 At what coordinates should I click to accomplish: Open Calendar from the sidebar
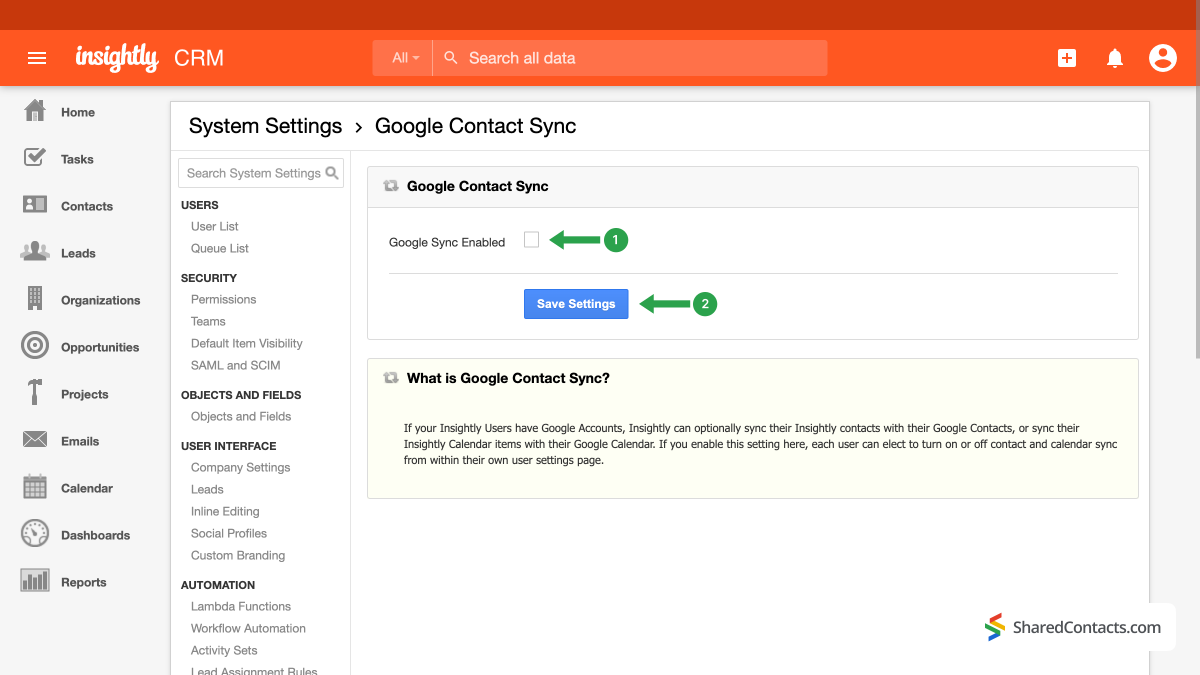[87, 488]
